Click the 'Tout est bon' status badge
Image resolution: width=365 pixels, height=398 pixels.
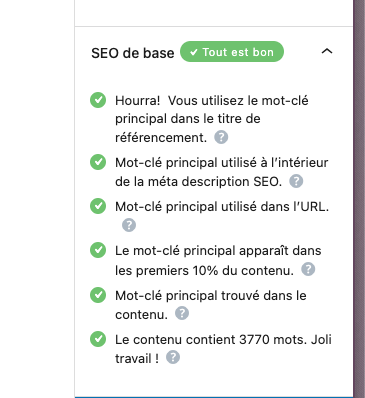pos(232,52)
